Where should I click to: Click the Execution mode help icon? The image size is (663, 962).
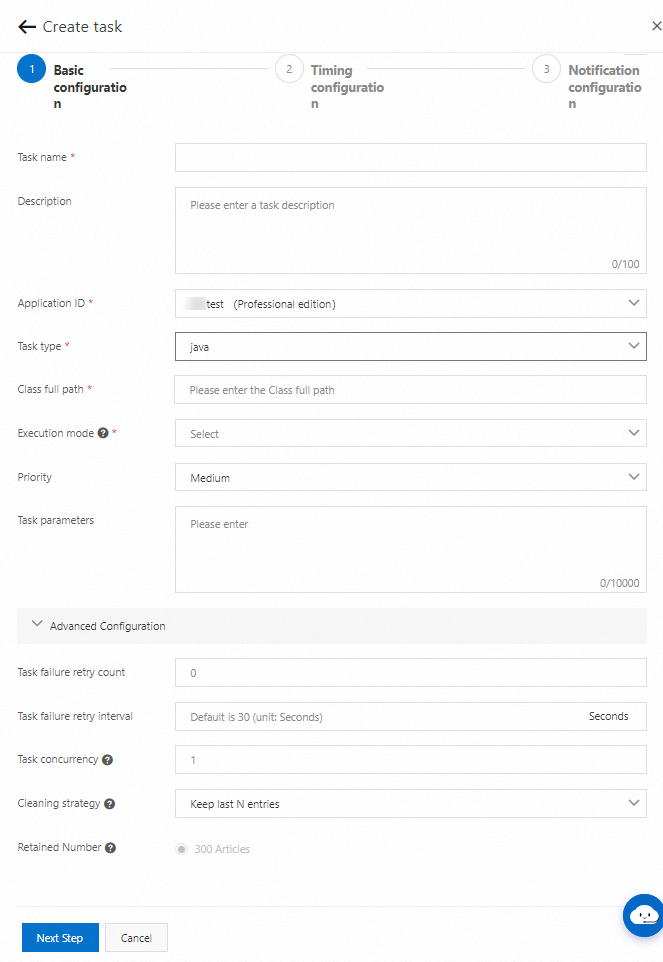[x=103, y=433]
